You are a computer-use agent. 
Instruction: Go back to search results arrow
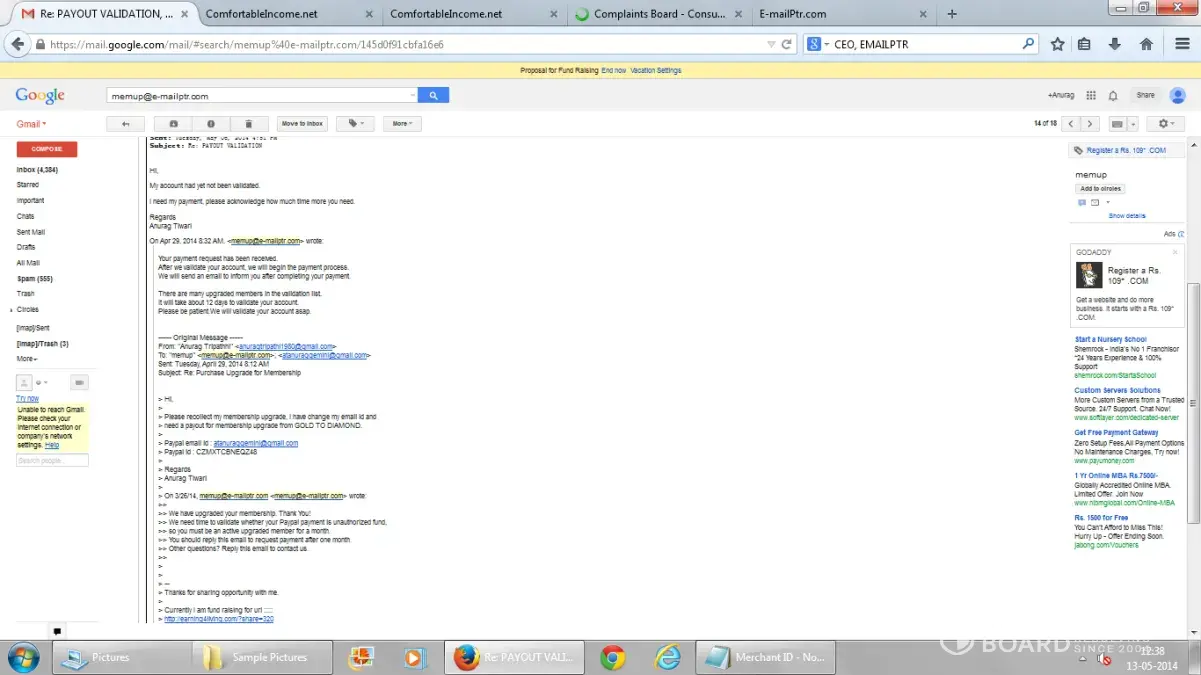coord(125,124)
